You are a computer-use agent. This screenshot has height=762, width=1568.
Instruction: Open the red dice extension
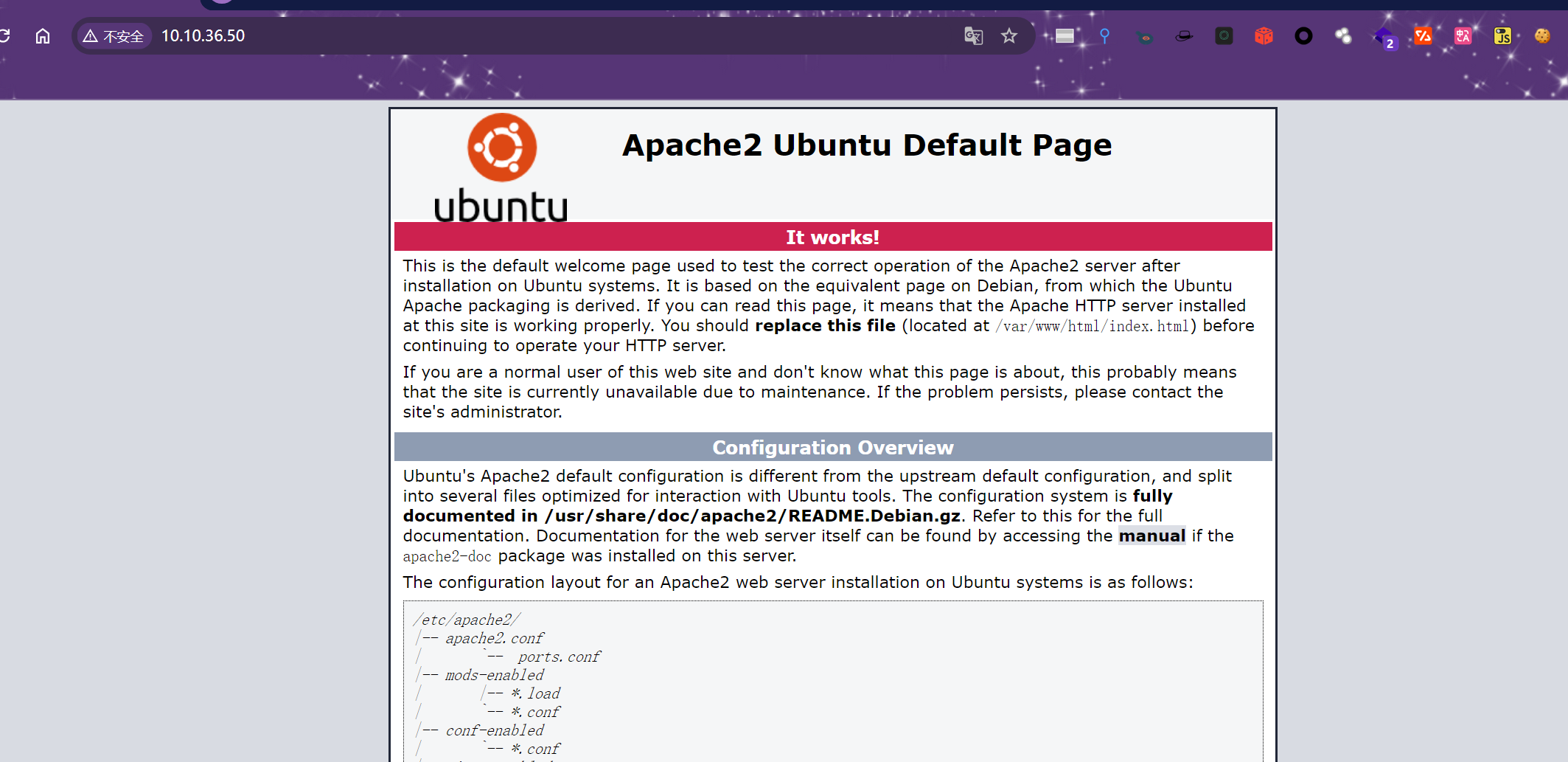pyautogui.click(x=1264, y=35)
